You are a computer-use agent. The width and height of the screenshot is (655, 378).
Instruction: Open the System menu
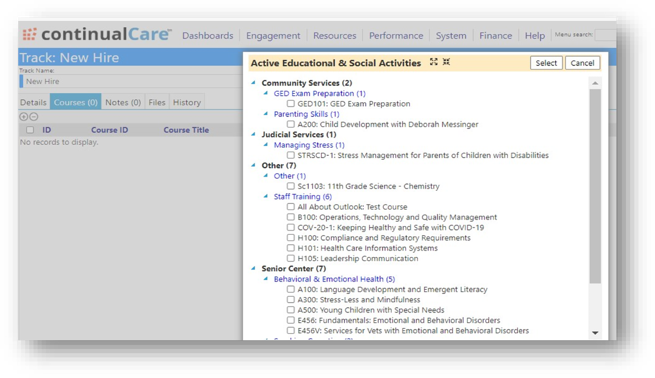tap(451, 36)
